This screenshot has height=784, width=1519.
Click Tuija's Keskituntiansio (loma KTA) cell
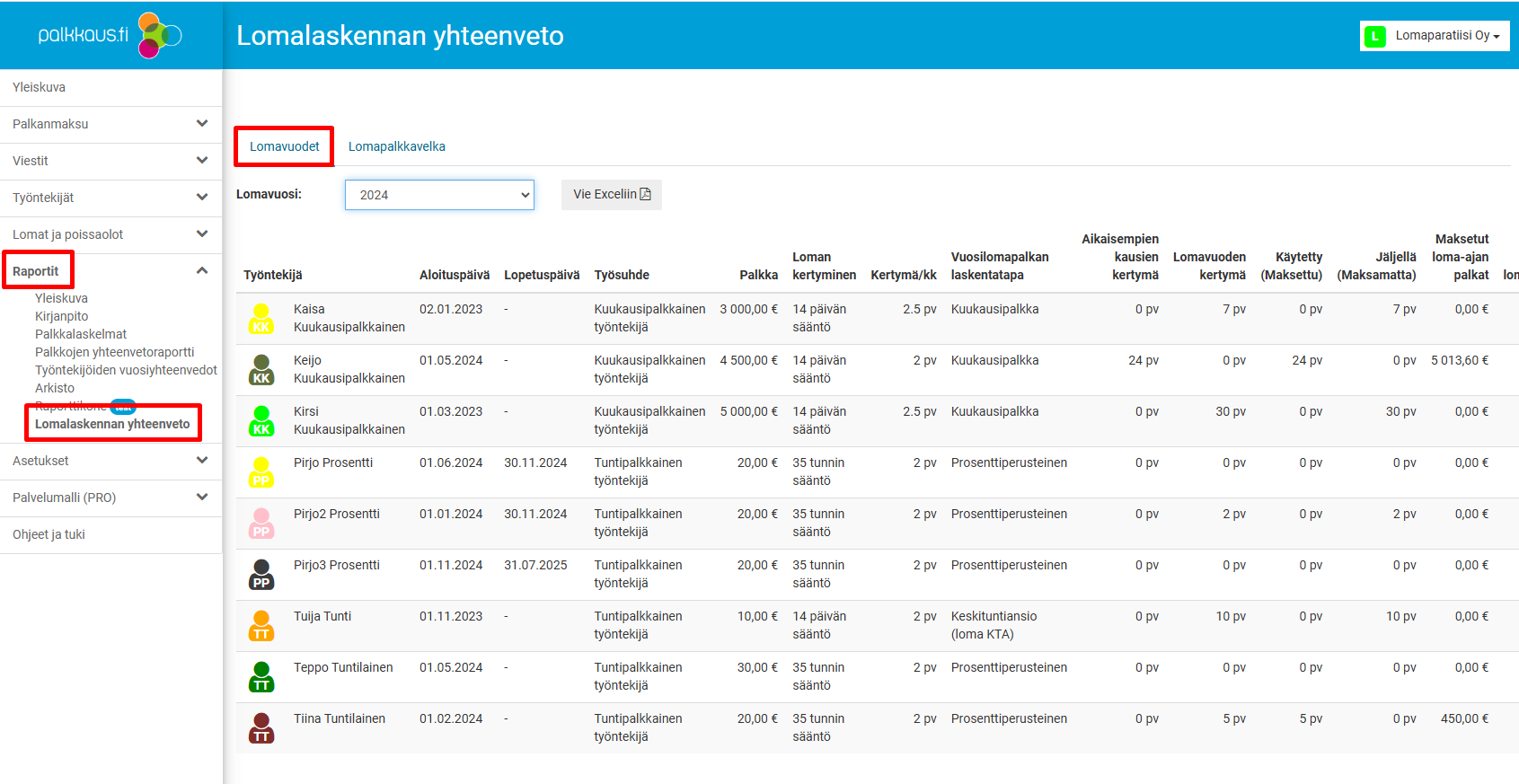tap(994, 625)
